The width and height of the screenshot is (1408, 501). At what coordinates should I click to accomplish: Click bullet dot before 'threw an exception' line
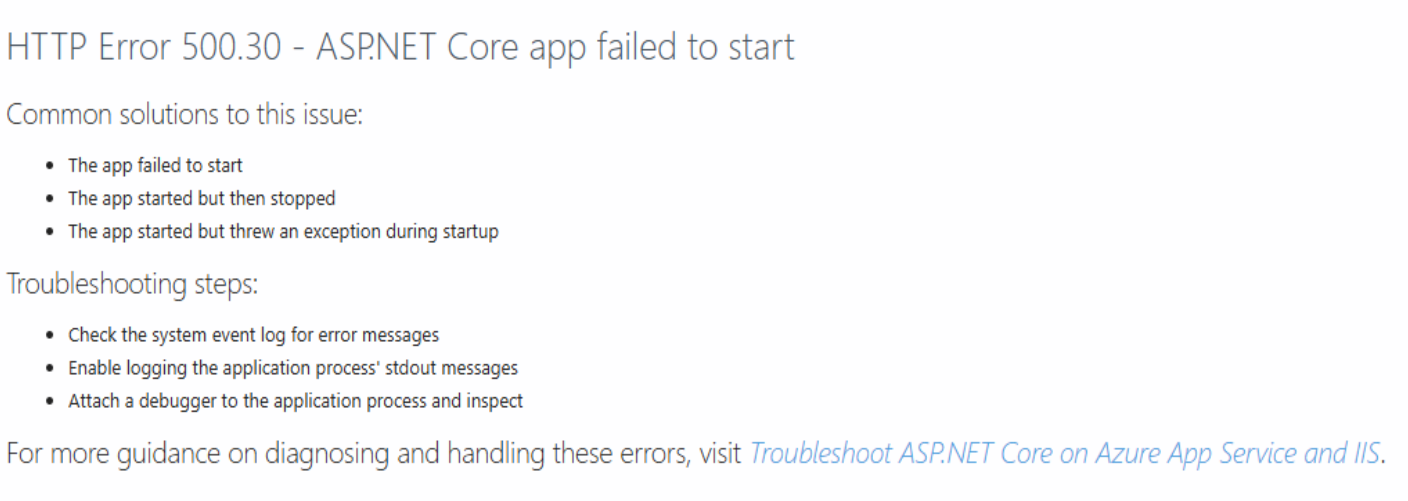click(51, 232)
